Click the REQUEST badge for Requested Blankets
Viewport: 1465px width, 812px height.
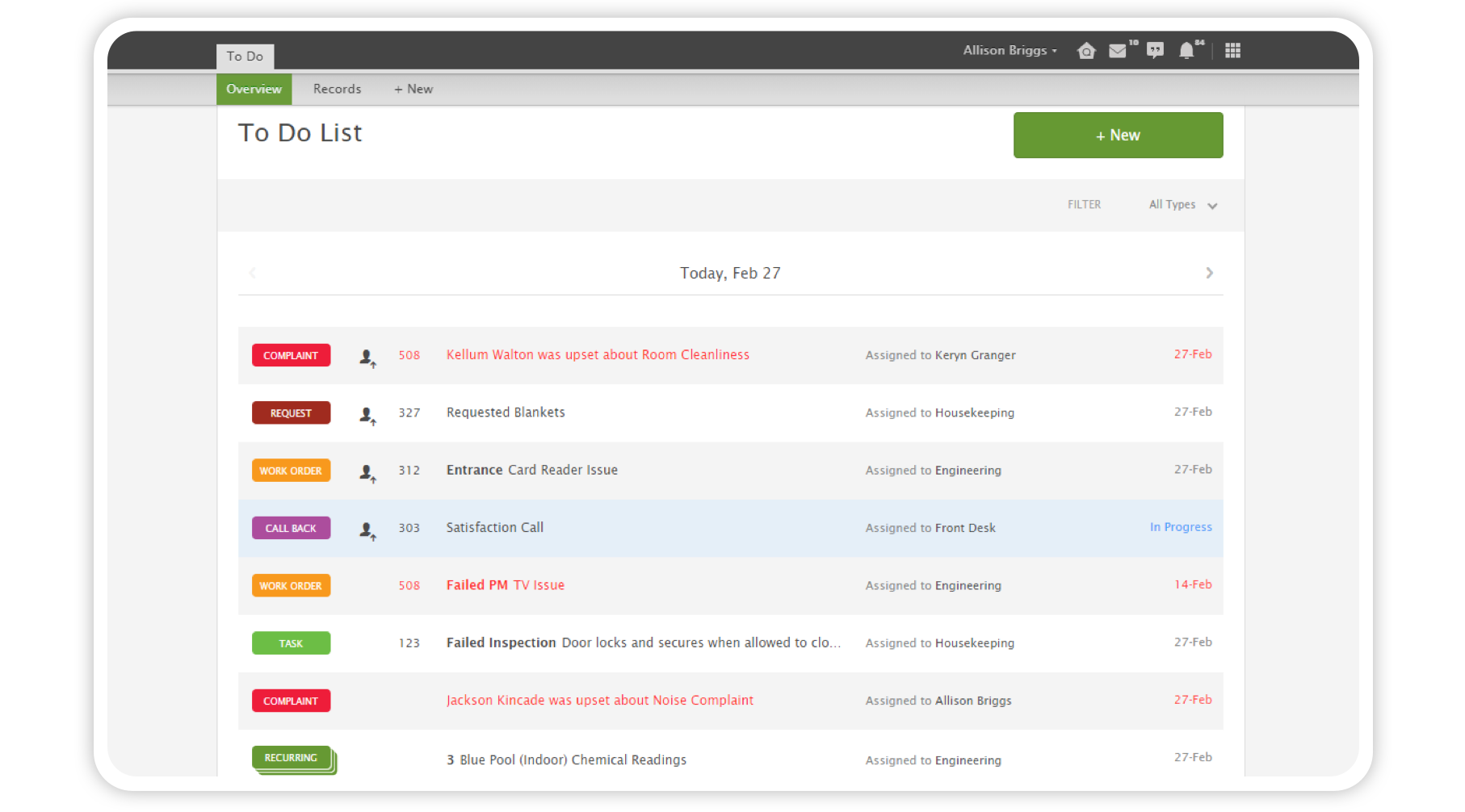click(x=291, y=412)
